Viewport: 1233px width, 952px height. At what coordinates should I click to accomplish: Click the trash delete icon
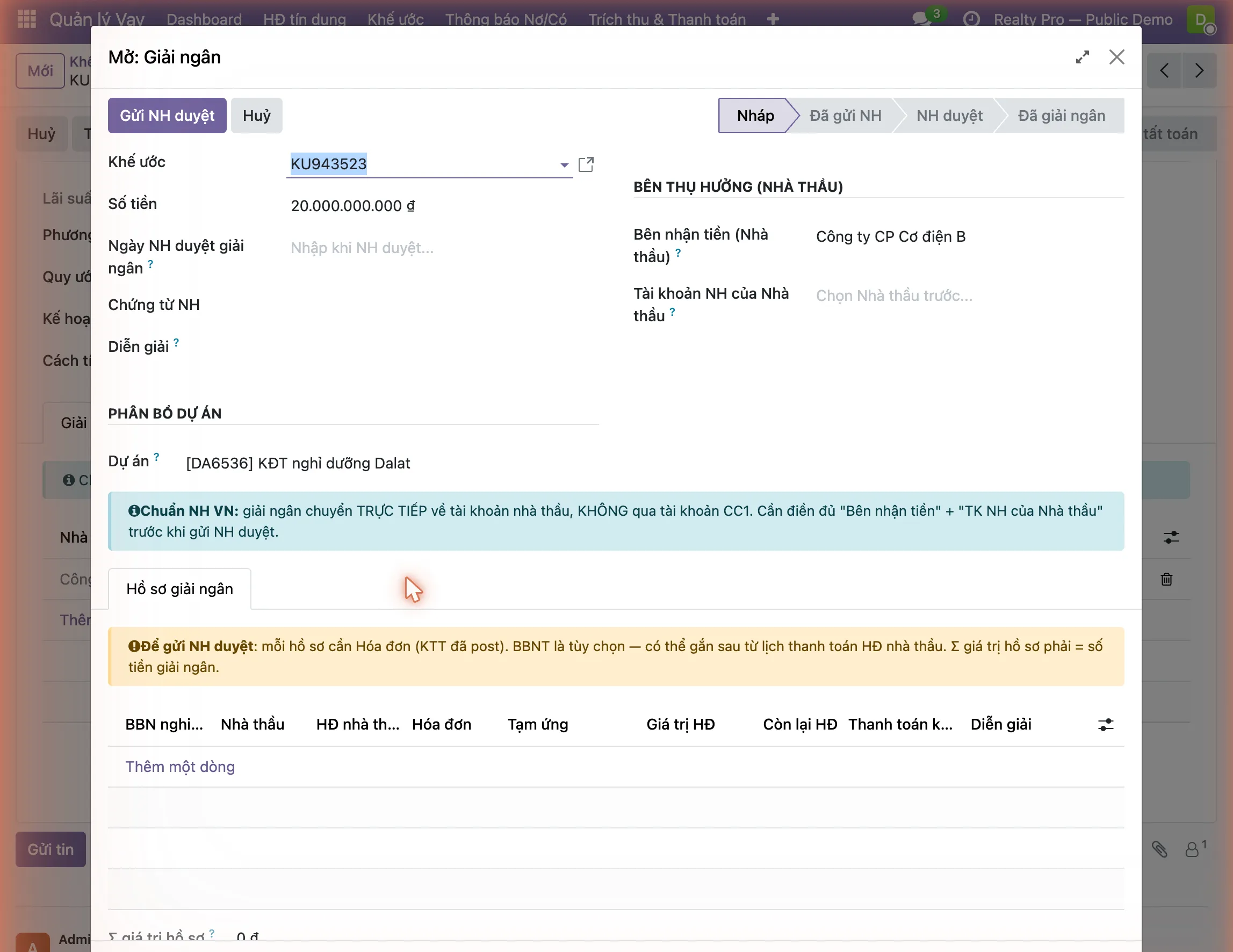coord(1166,579)
